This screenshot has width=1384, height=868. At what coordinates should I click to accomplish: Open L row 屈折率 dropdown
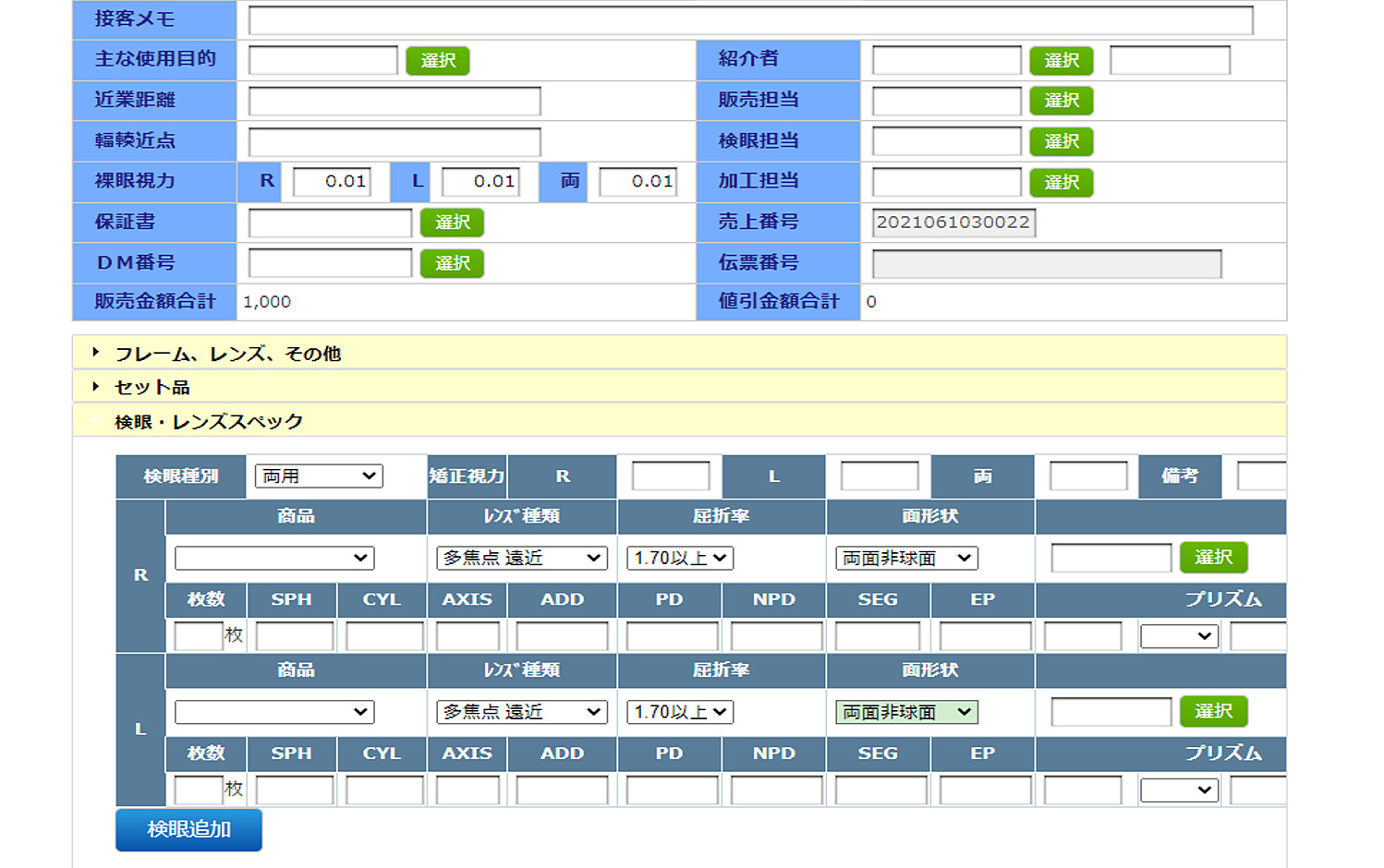click(679, 712)
